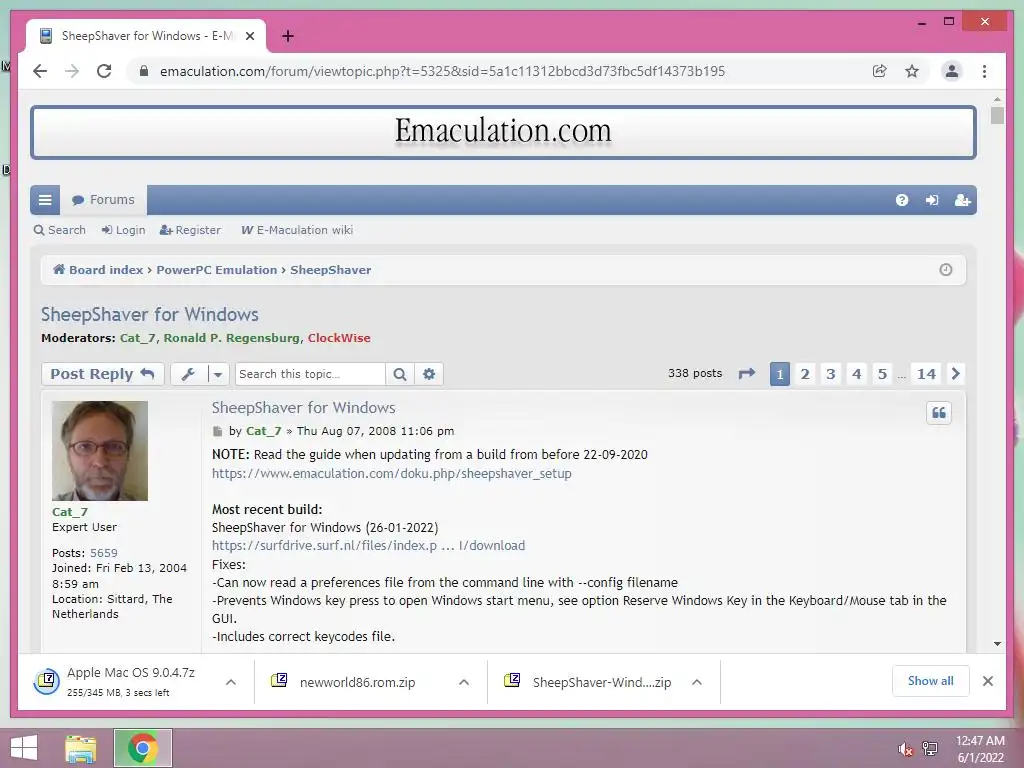Open the Chrome profile avatar menu

[x=952, y=71]
